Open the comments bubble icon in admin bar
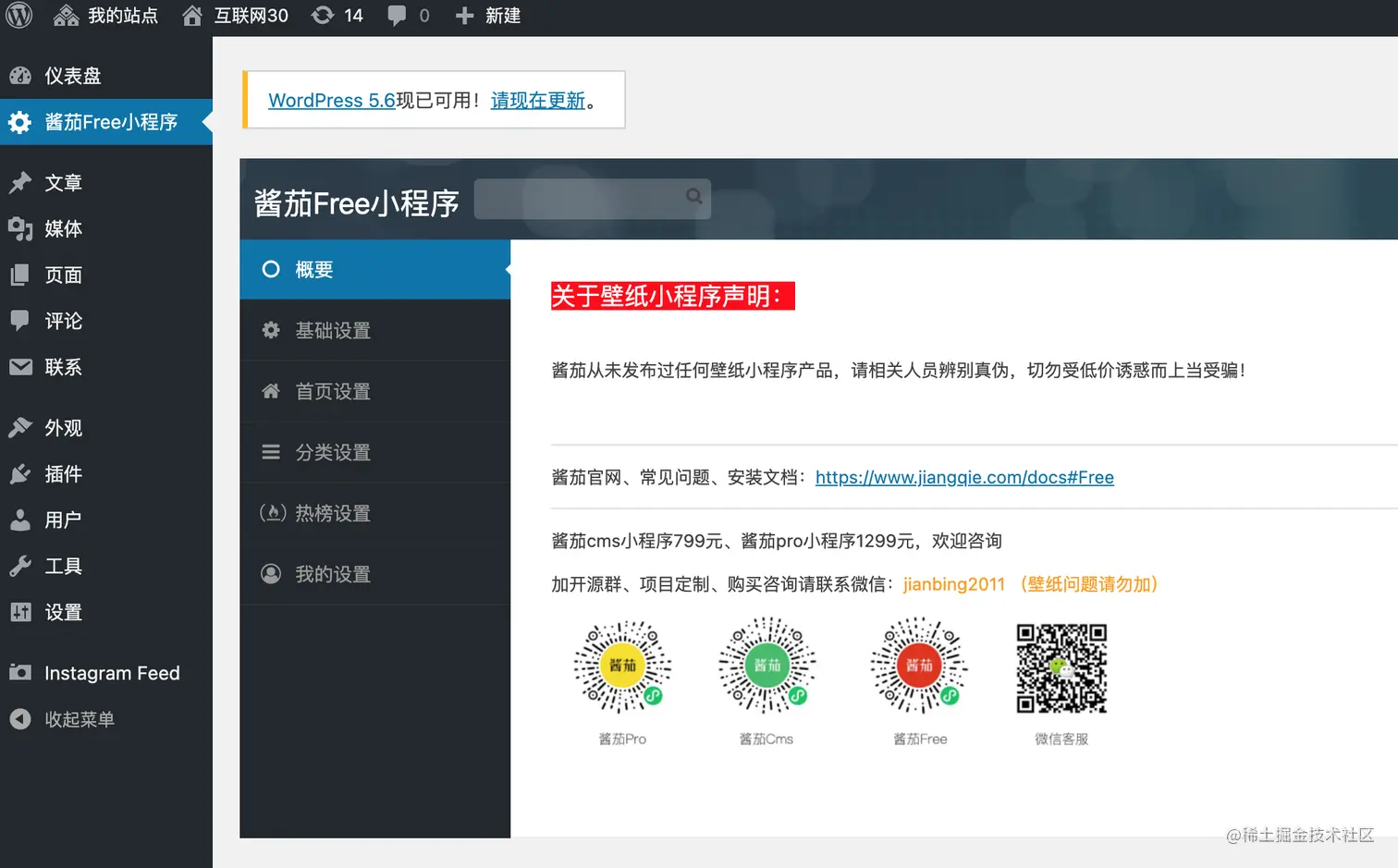 (x=397, y=16)
